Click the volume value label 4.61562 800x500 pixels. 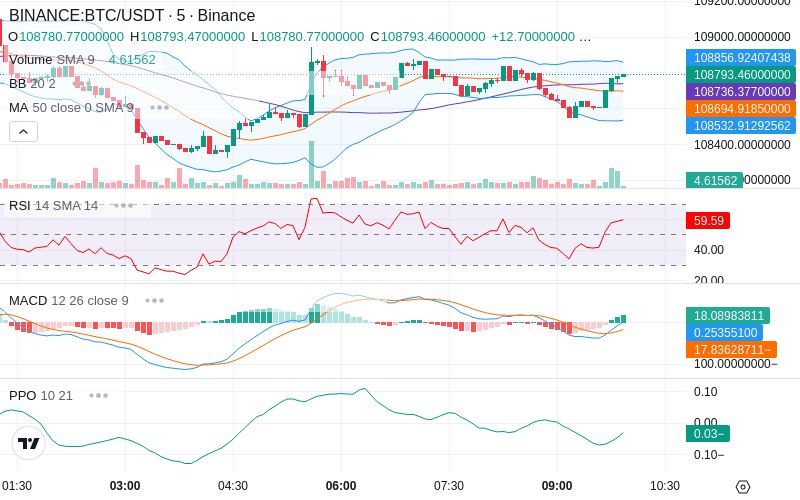714,180
